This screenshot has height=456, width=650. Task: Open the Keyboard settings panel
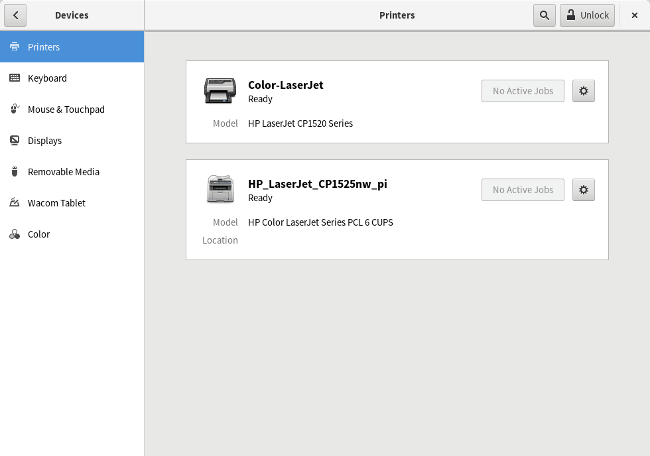point(47,78)
